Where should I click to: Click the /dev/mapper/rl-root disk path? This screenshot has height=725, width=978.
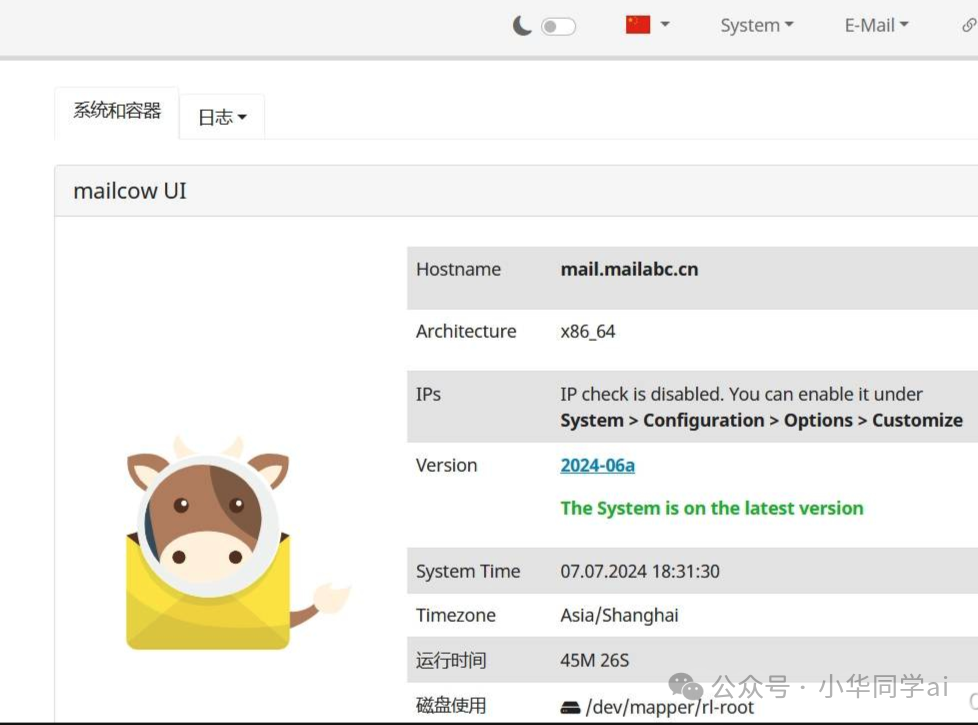670,707
